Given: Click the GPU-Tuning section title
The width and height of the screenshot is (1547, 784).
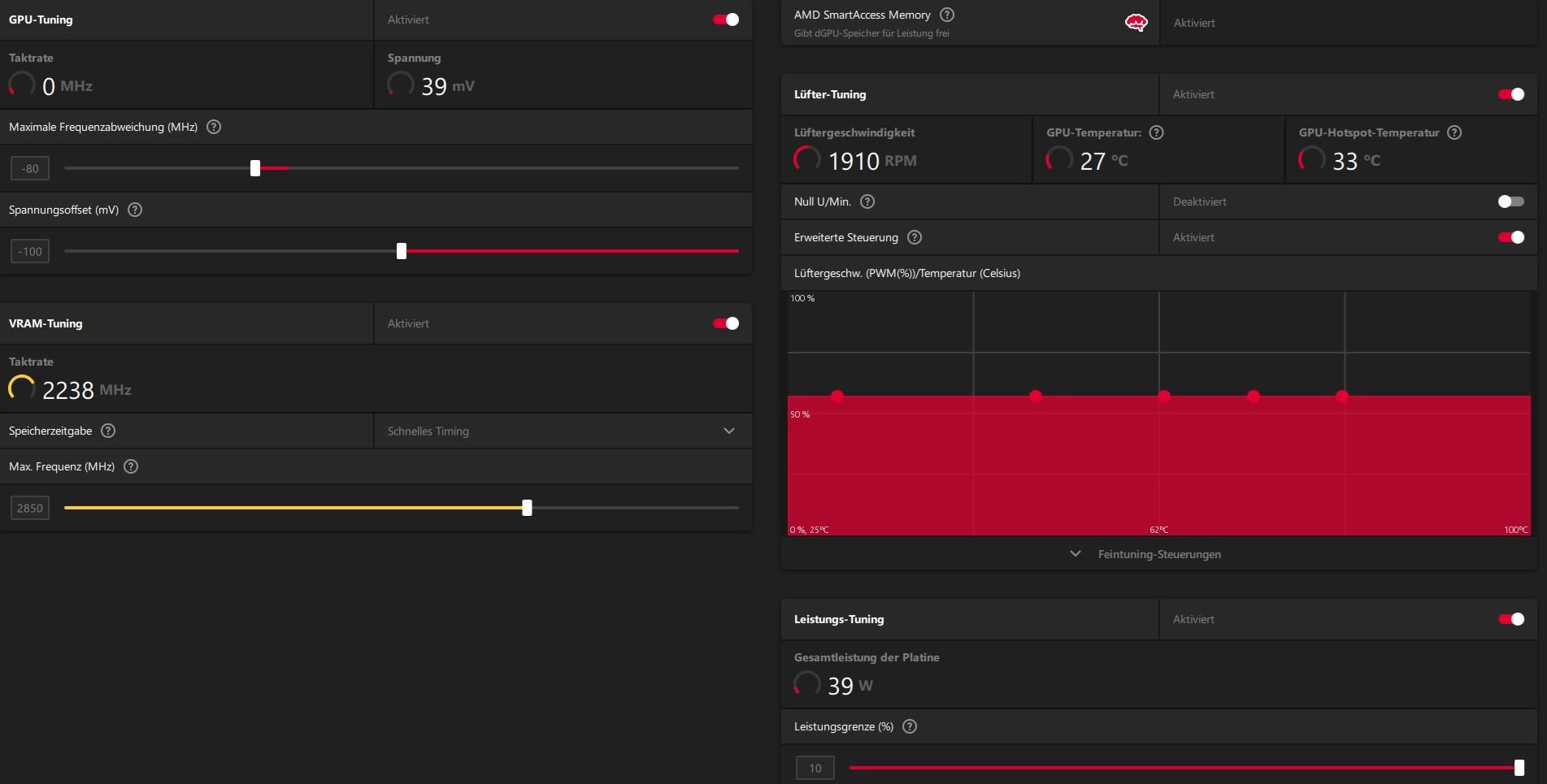Looking at the screenshot, I should click(x=41, y=19).
